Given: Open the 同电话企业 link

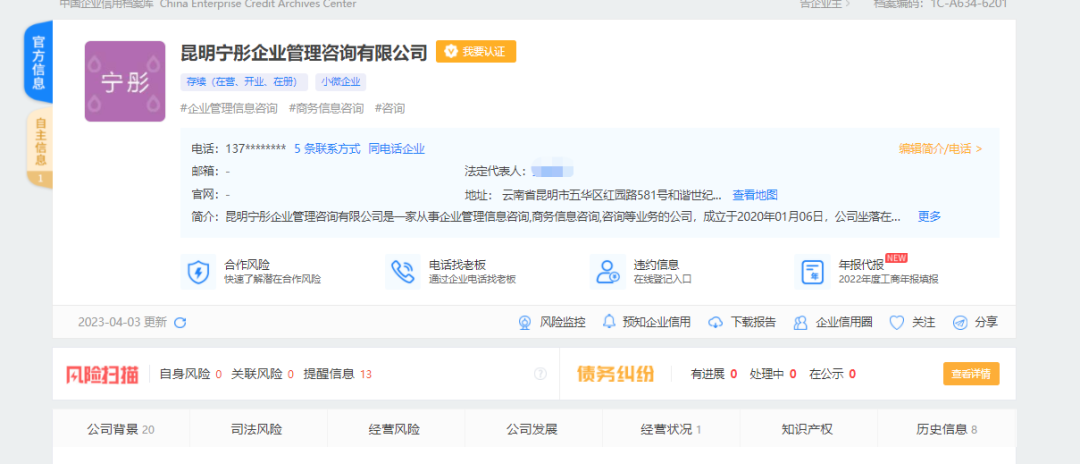Looking at the screenshot, I should (397, 149).
